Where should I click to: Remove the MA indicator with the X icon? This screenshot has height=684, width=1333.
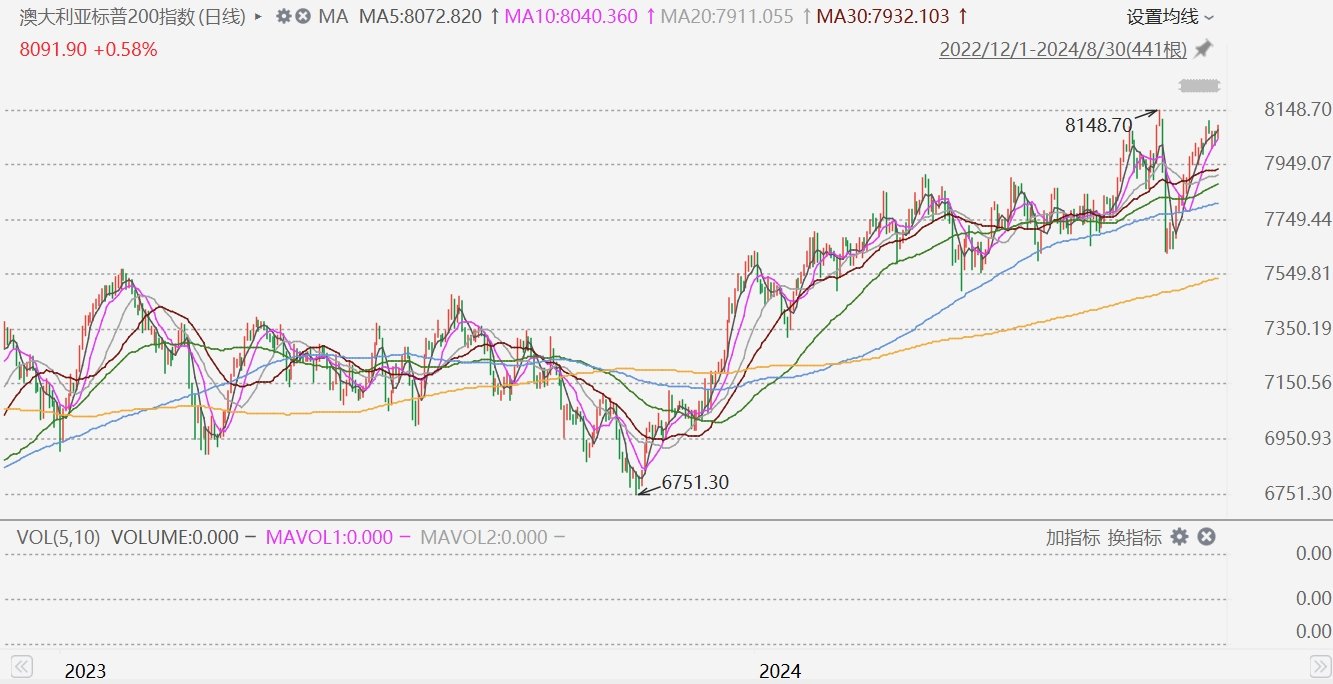pos(303,17)
